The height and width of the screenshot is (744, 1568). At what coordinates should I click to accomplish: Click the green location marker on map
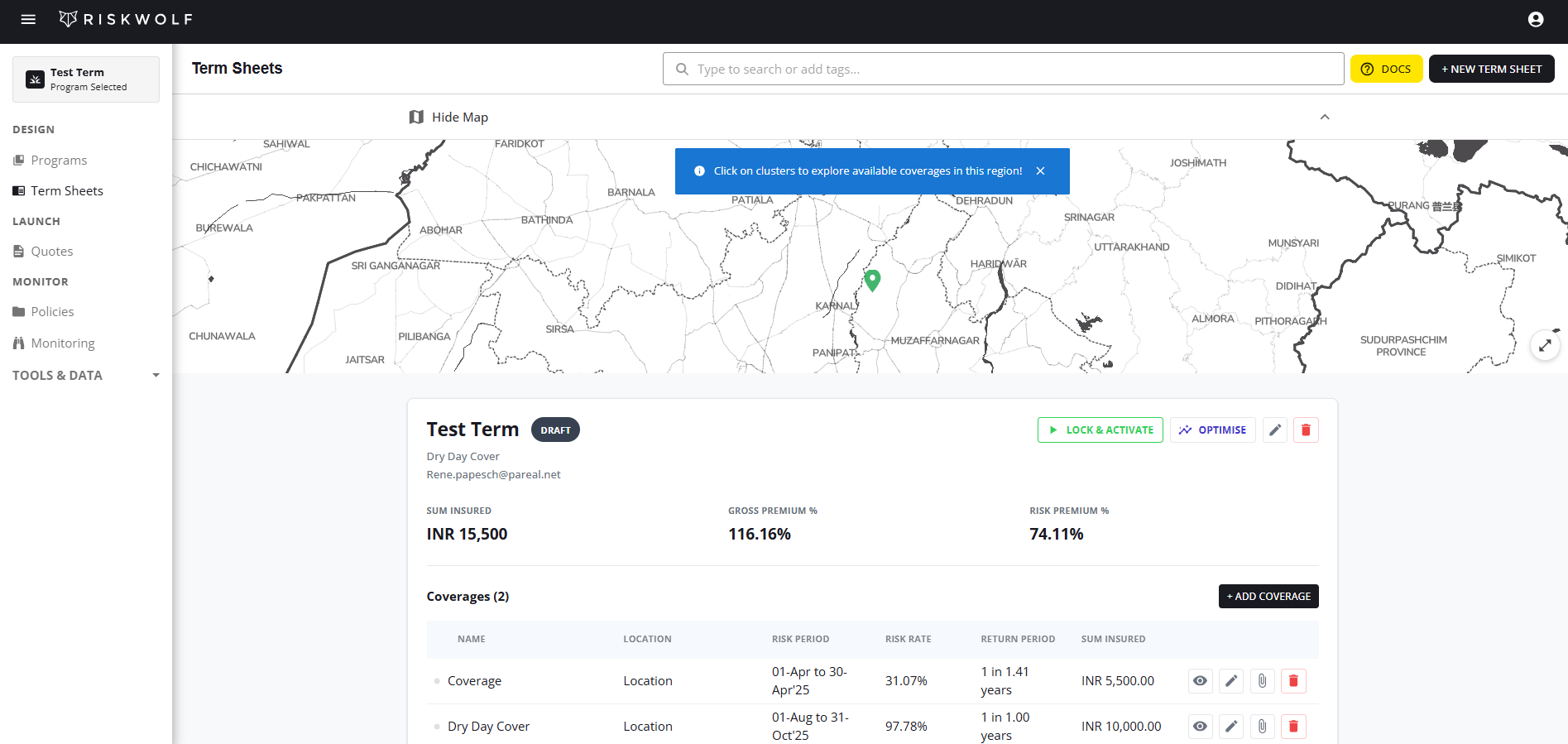tap(872, 280)
